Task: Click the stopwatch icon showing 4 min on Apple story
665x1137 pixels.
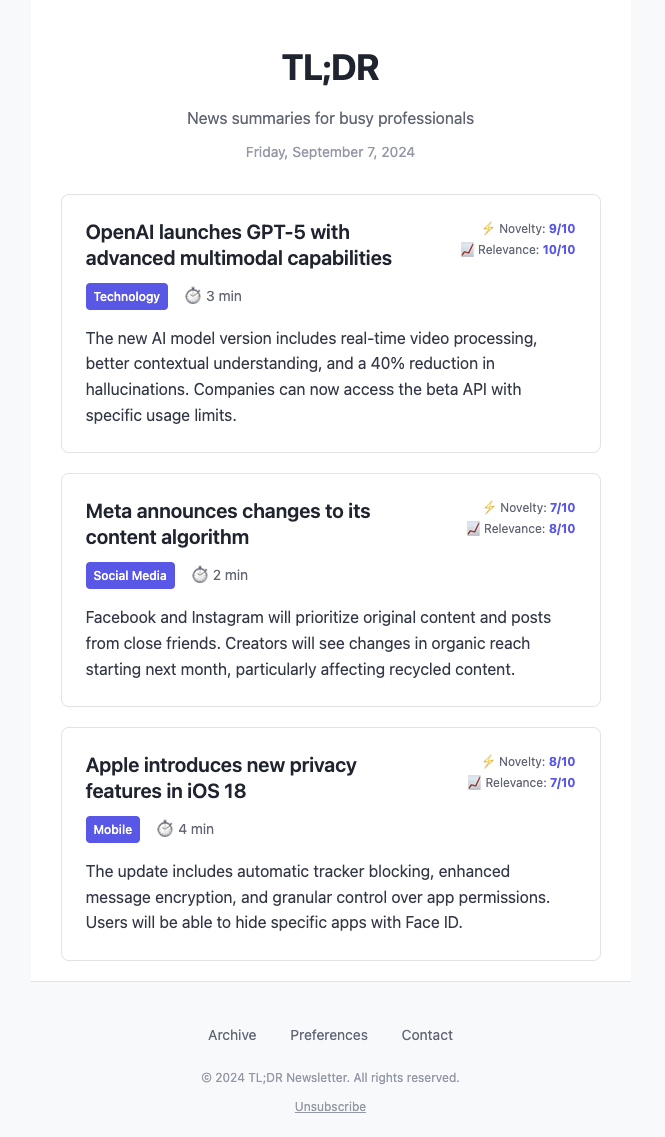Action: point(165,829)
